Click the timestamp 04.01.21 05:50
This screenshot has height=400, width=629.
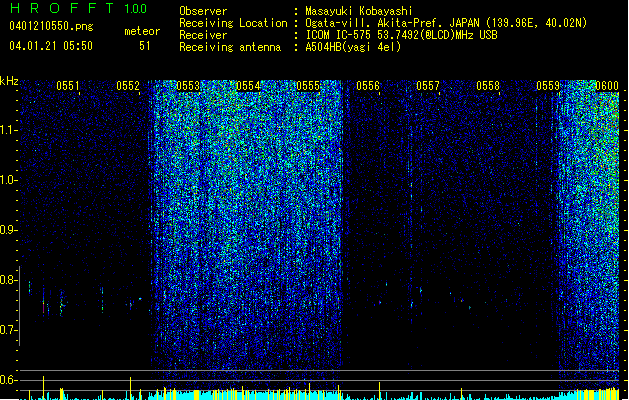51,46
